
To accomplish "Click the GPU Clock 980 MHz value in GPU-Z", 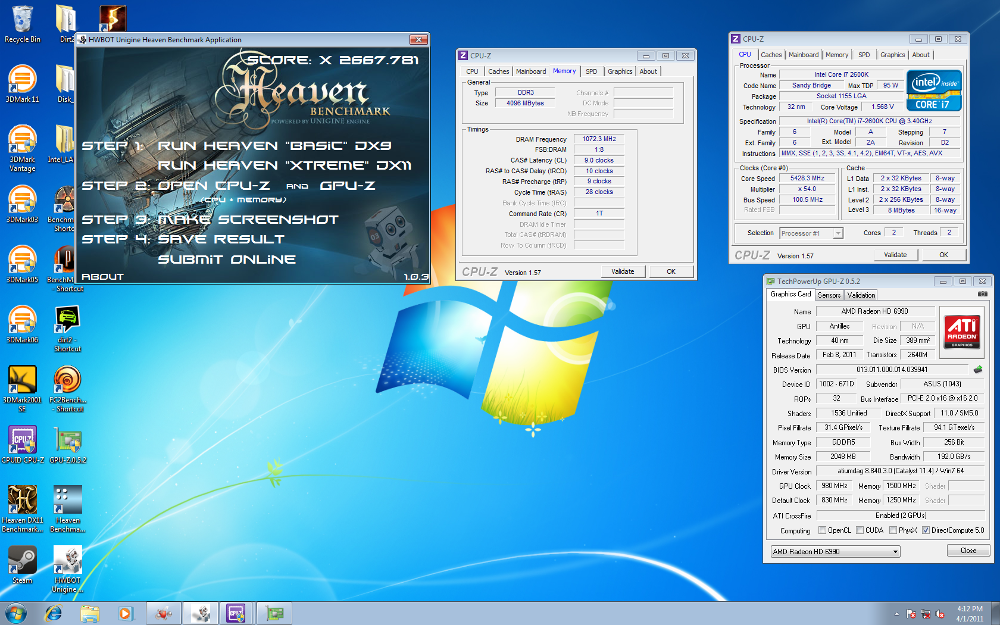I will click(x=833, y=486).
